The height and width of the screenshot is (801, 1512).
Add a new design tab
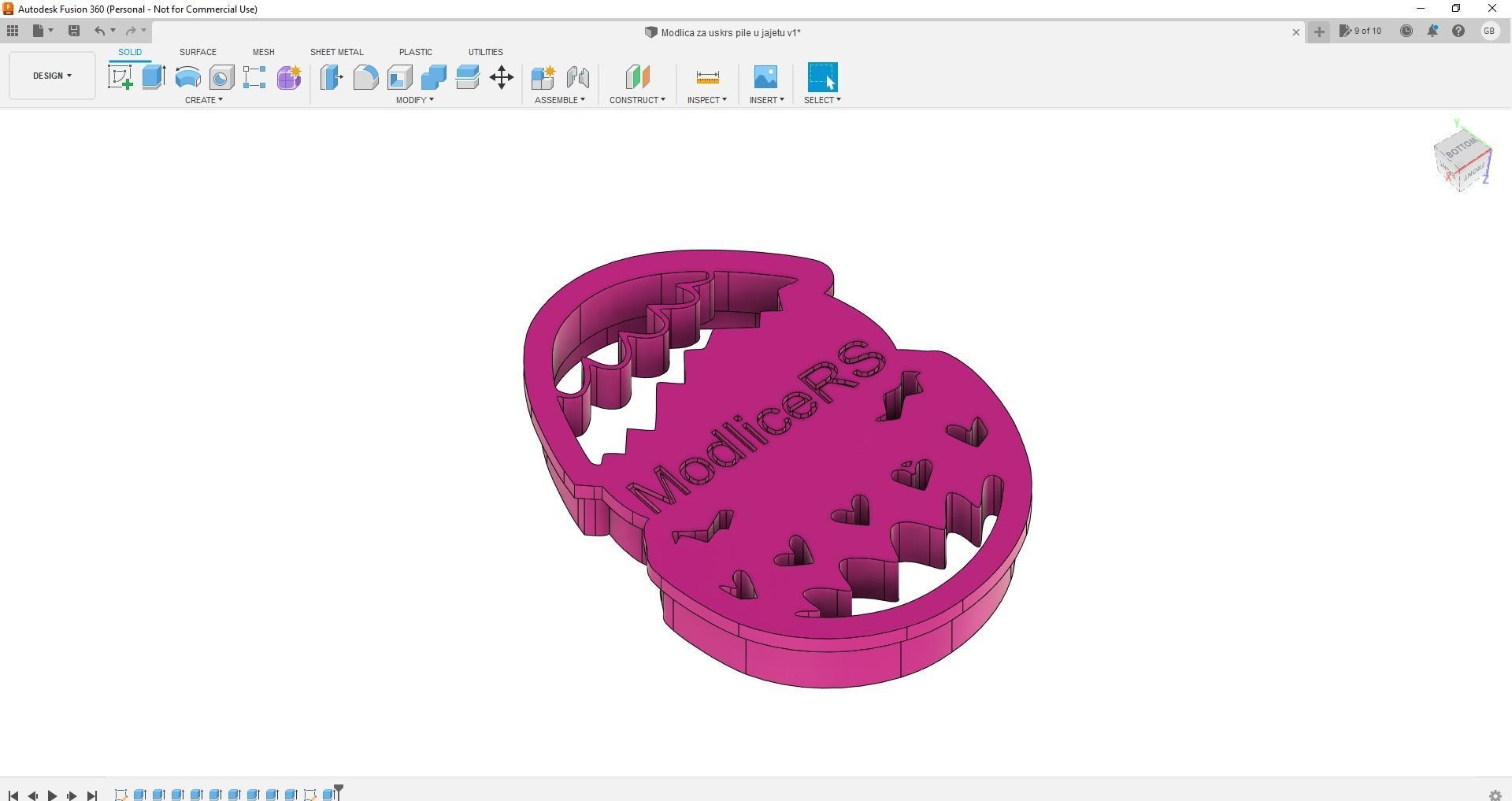[x=1319, y=32]
